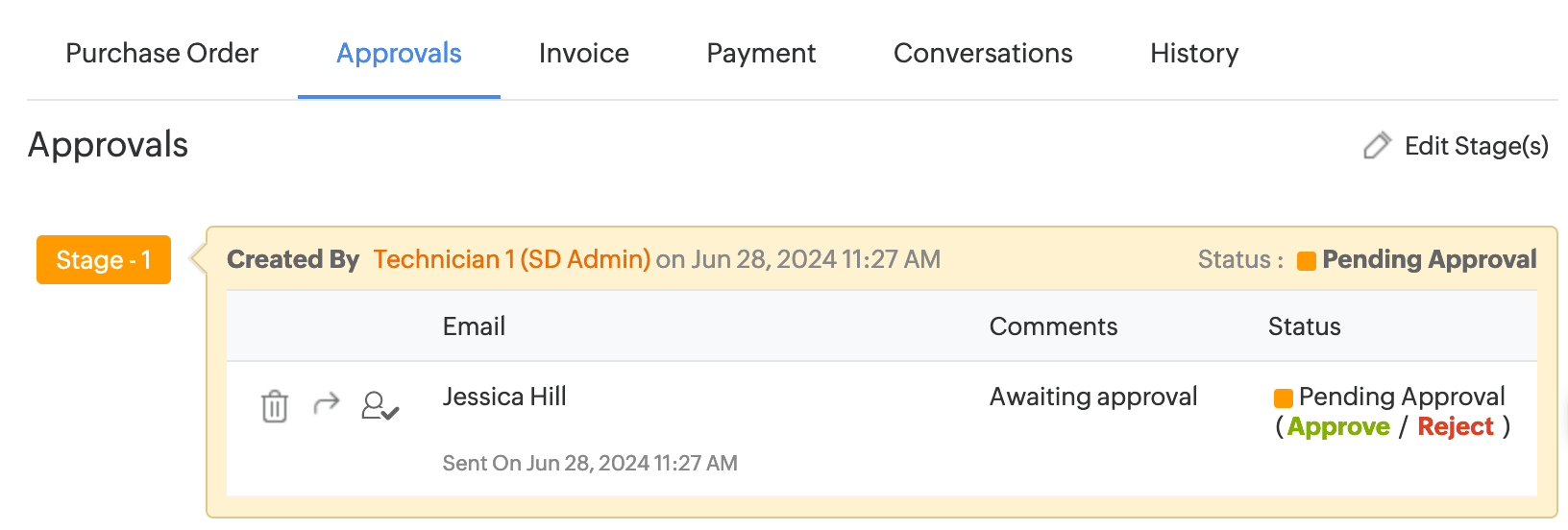Viewport: 1568px width, 530px height.
Task: Approve the pending request
Action: [x=1338, y=427]
